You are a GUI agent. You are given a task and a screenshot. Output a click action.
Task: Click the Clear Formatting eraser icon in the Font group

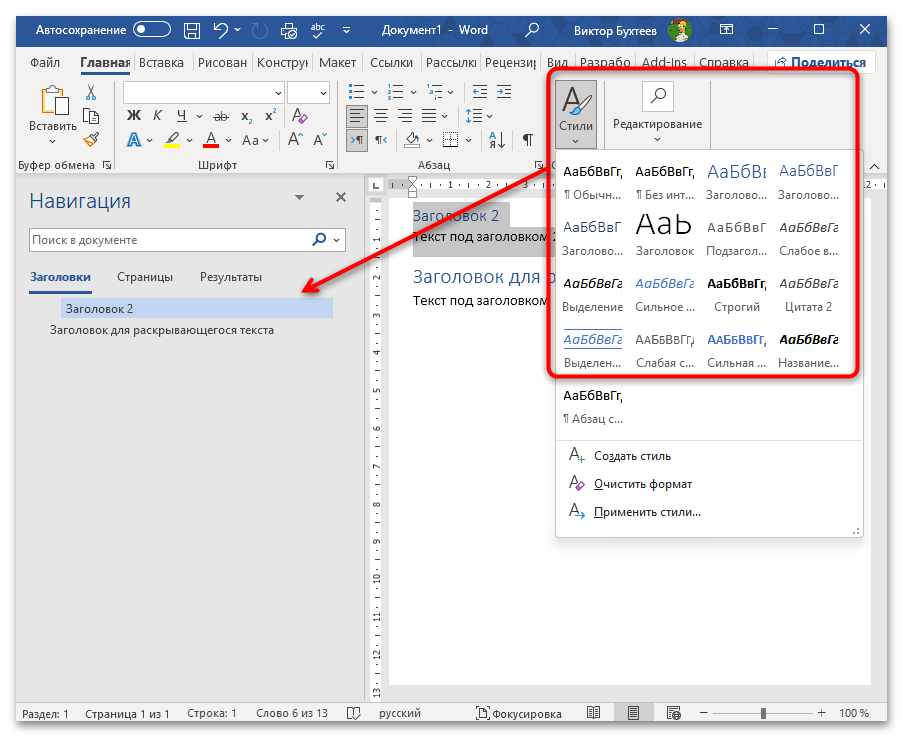tap(299, 118)
